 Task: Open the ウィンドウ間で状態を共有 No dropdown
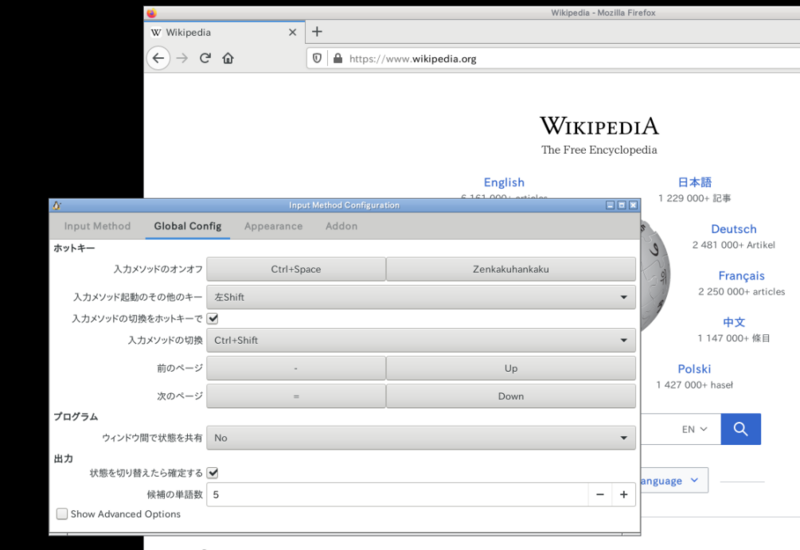click(x=421, y=438)
